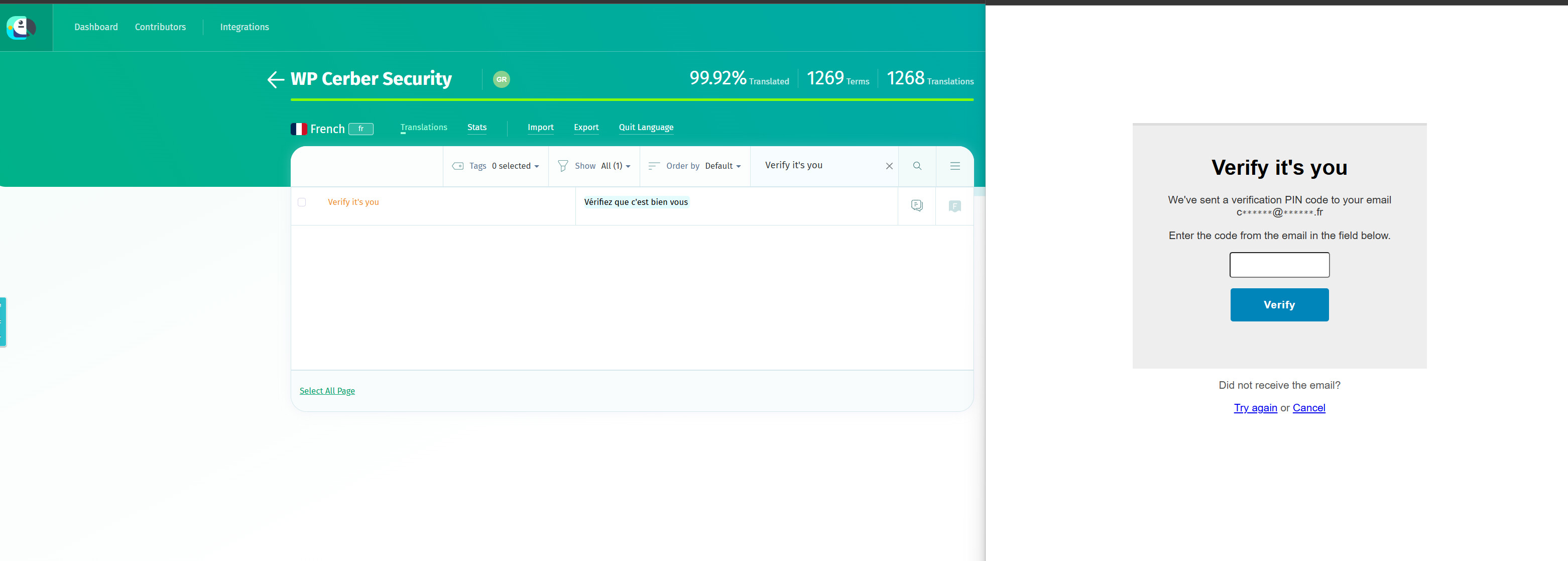Switch to the Stats tab

click(476, 127)
